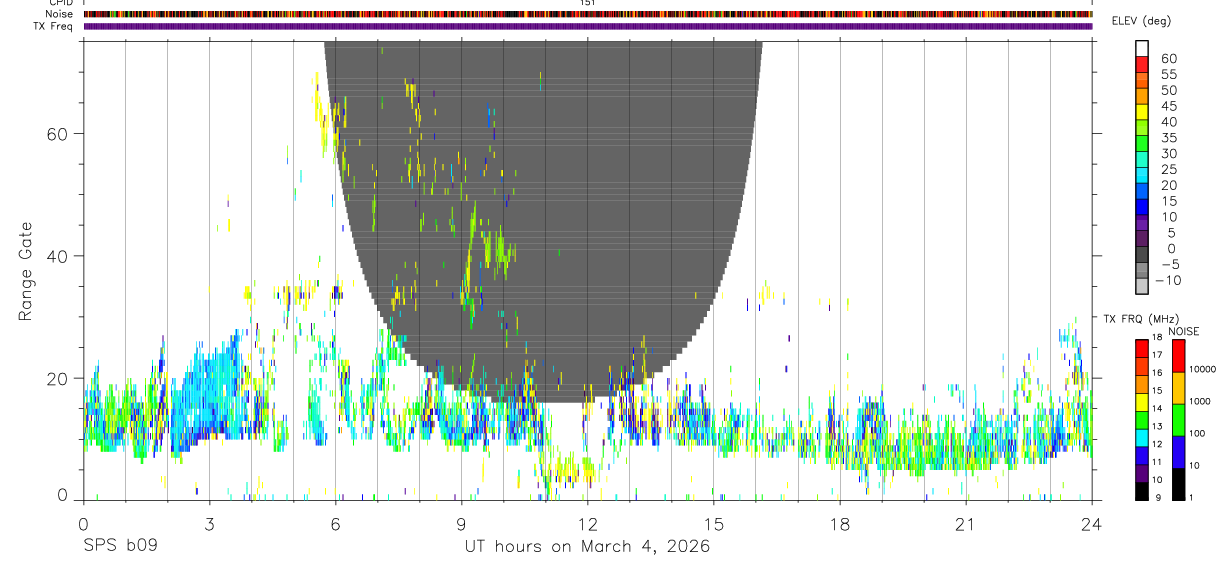Image resolution: width=1228 pixels, height=567 pixels.
Task: Click the 50 label on the ELEV colorbar
Action: [x=1167, y=90]
